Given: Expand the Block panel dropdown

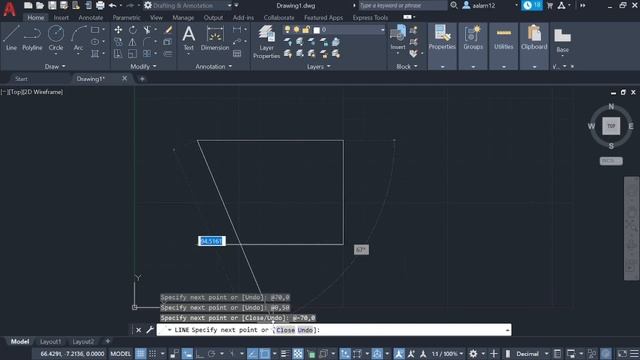Looking at the screenshot, I should (407, 66).
